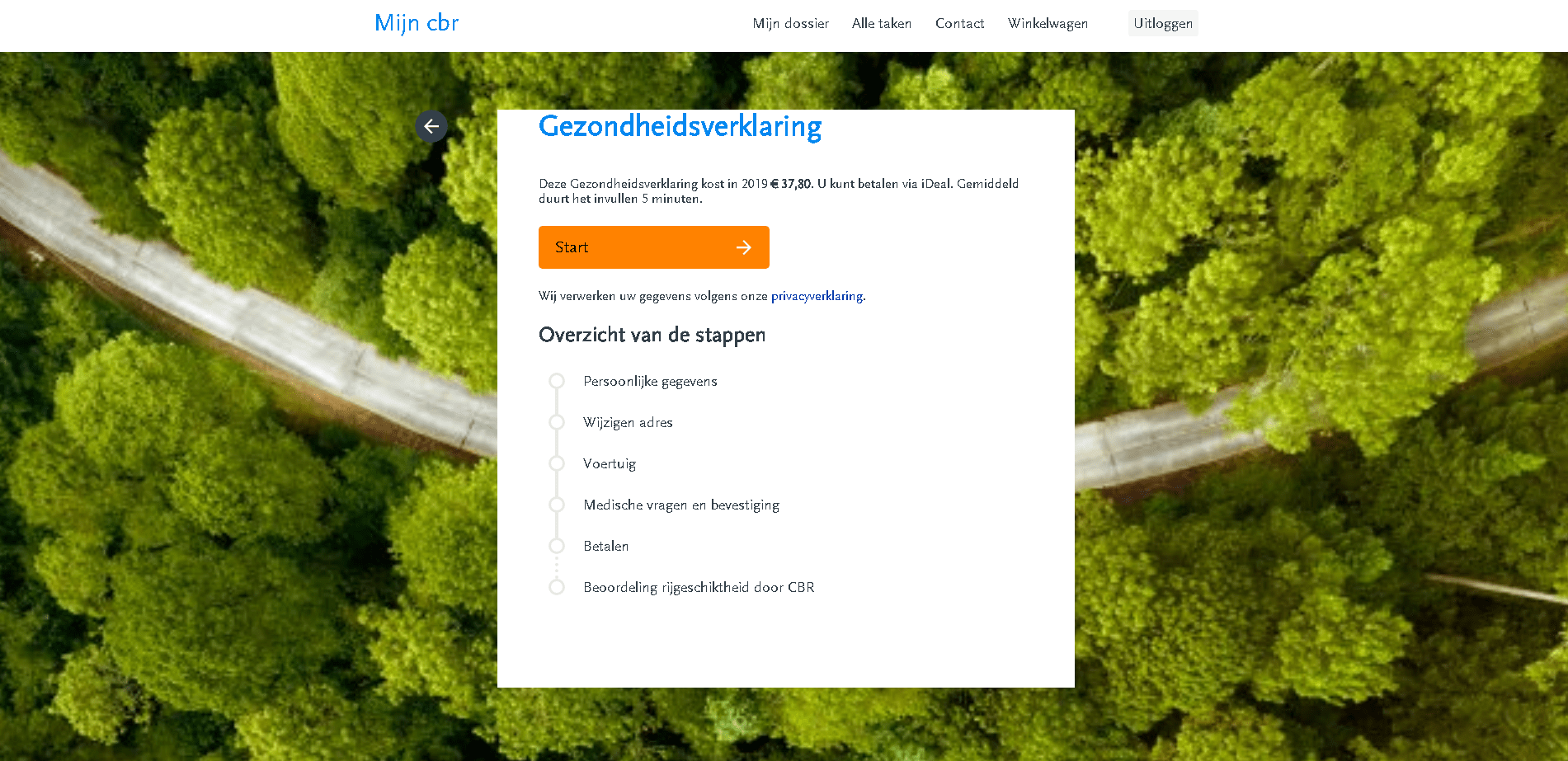Click the € 37,80 price text
1568x761 pixels.
click(791, 184)
